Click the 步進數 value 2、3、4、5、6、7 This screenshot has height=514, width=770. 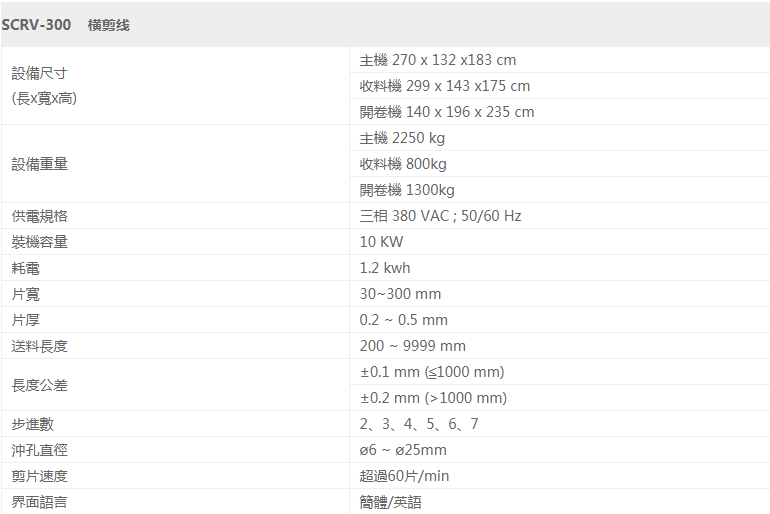pyautogui.click(x=418, y=424)
